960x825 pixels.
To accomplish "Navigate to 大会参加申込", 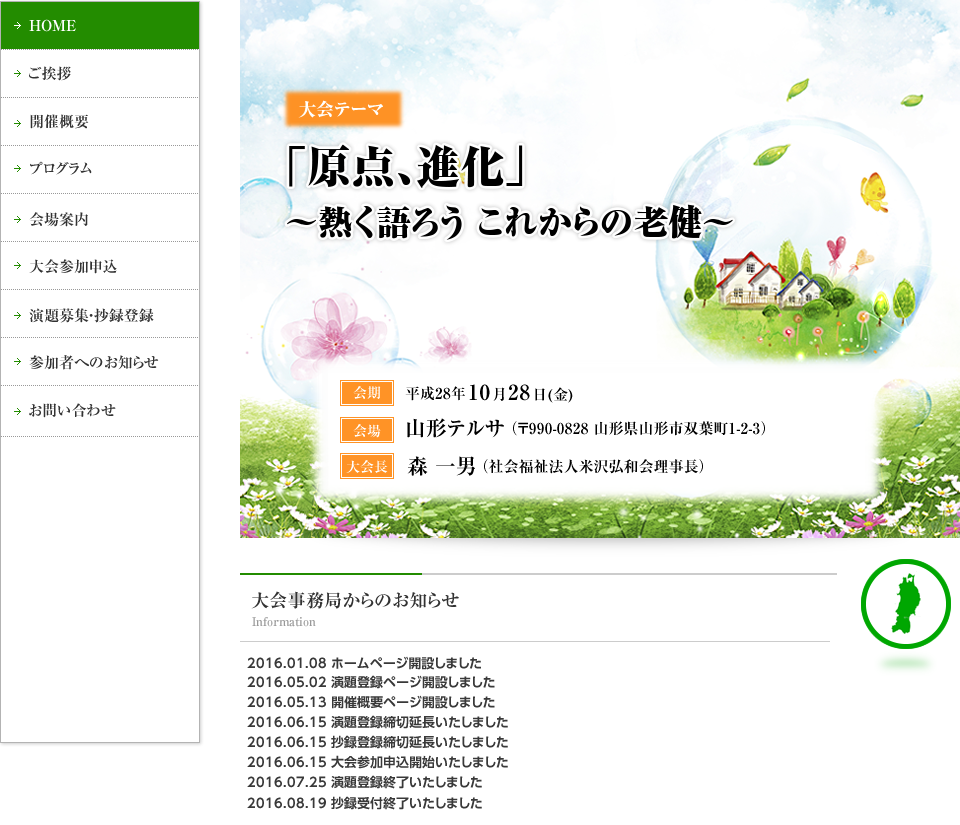I will pos(100,266).
